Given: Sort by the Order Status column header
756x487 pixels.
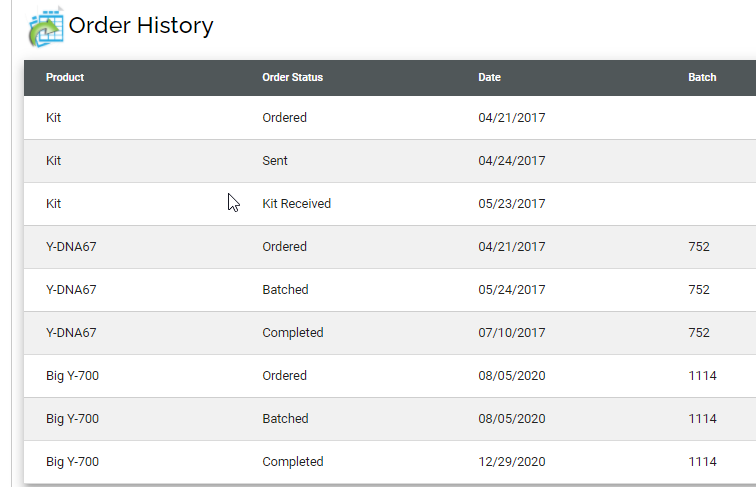Looking at the screenshot, I should pos(292,78).
